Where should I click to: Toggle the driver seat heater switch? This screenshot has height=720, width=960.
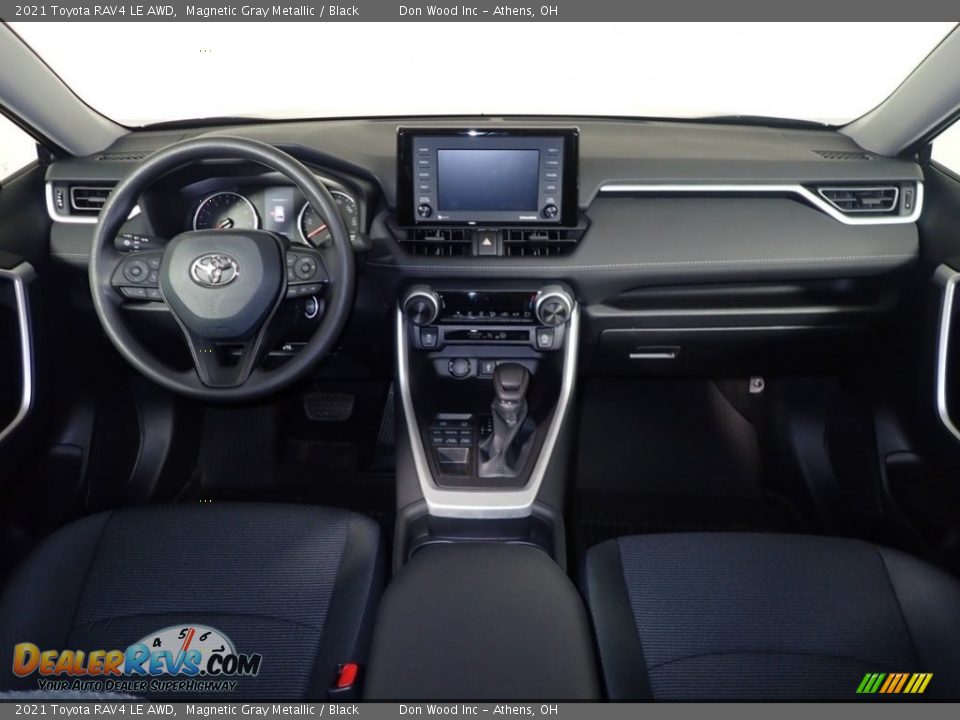(x=428, y=339)
